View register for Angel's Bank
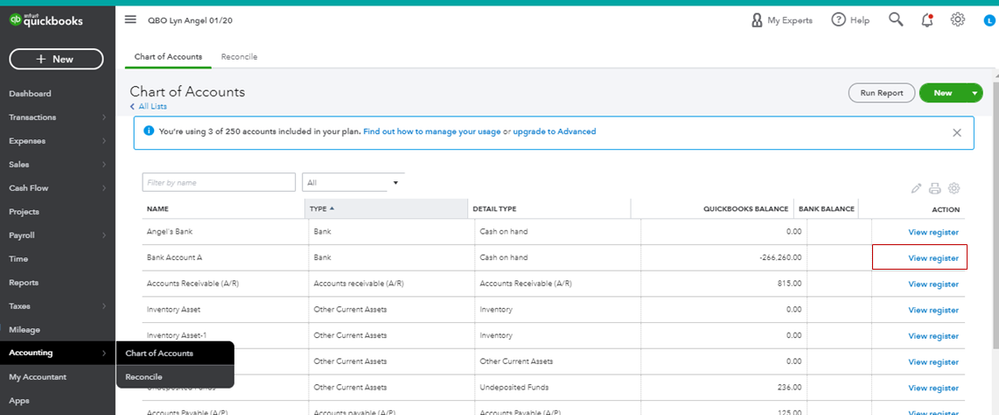Image resolution: width=999 pixels, height=415 pixels. (x=933, y=232)
